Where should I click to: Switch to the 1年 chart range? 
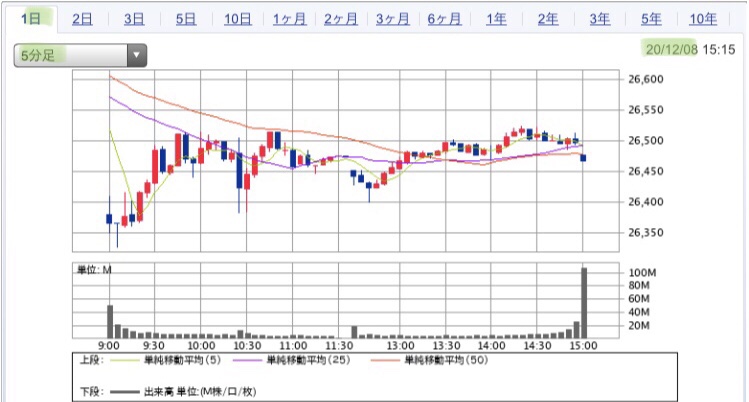[x=496, y=19]
